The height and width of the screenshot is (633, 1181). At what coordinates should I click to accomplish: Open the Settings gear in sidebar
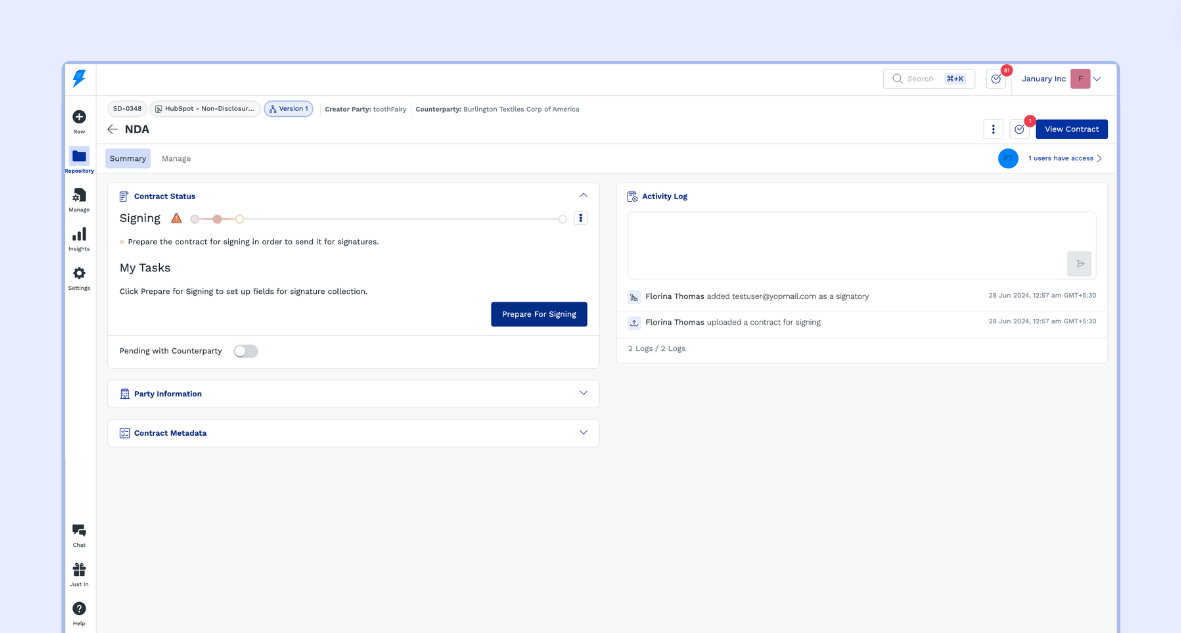coord(79,273)
